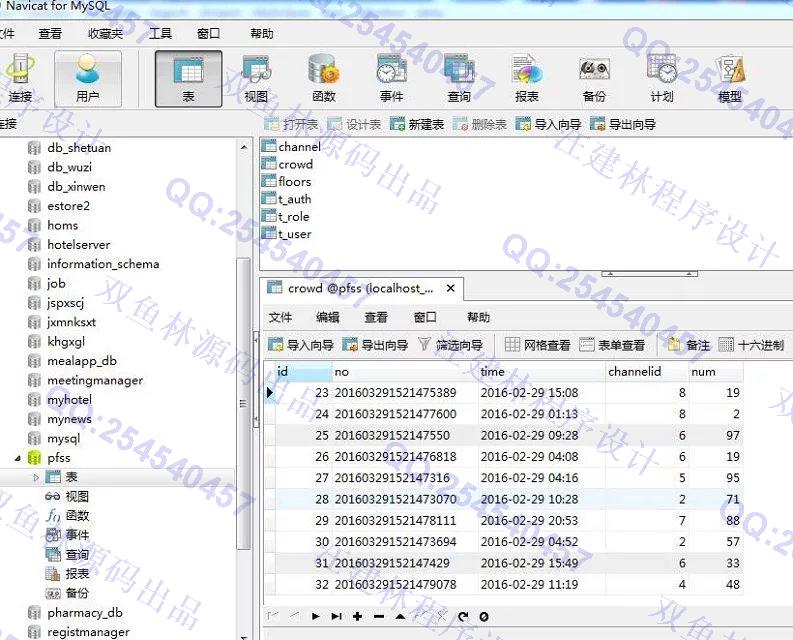Viewport: 793px width, 640px height.
Task: Click 导入向导 in the object toolbar
Action: tap(548, 124)
